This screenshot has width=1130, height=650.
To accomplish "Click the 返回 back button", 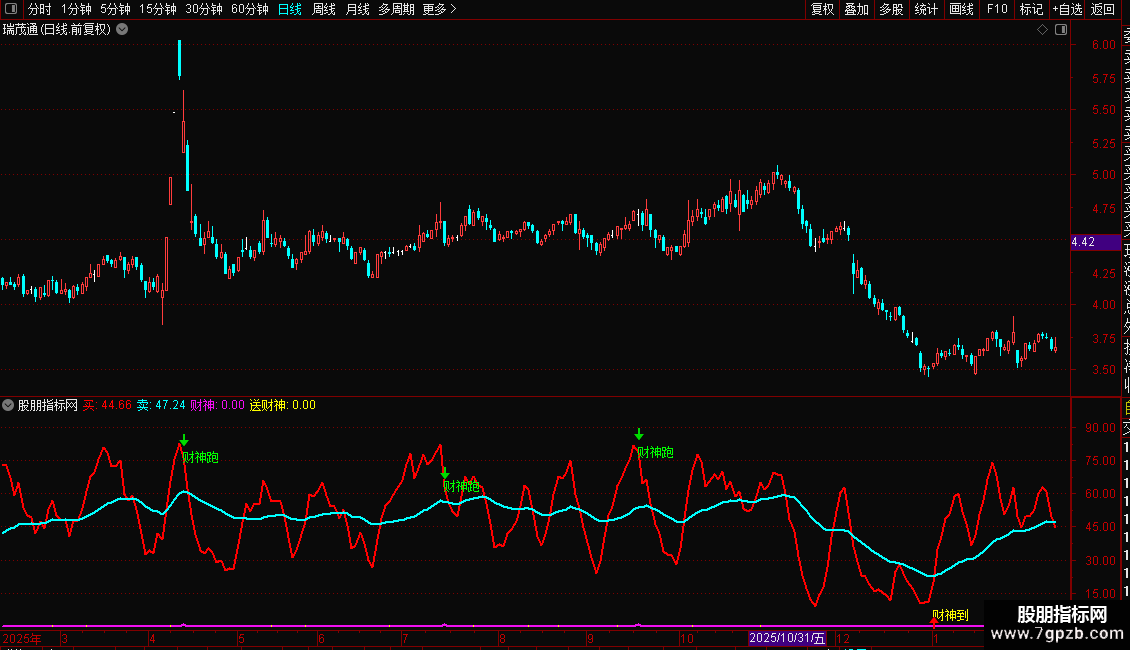I will [1103, 9].
